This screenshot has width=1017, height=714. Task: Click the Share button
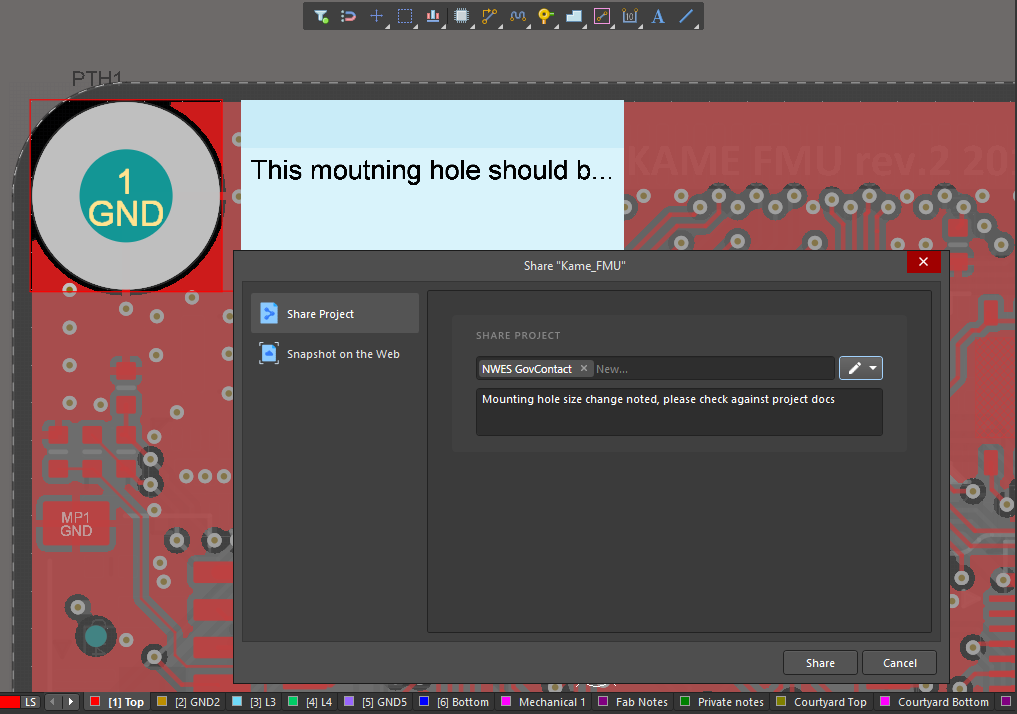820,663
